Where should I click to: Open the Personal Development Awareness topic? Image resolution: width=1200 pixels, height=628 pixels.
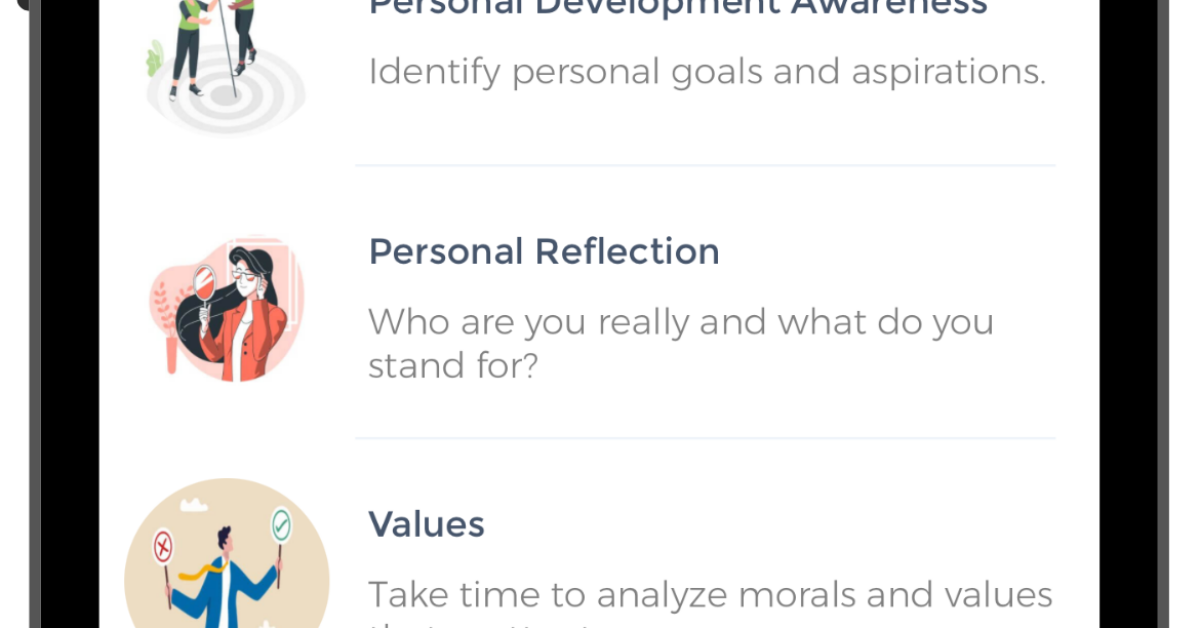coord(678,8)
